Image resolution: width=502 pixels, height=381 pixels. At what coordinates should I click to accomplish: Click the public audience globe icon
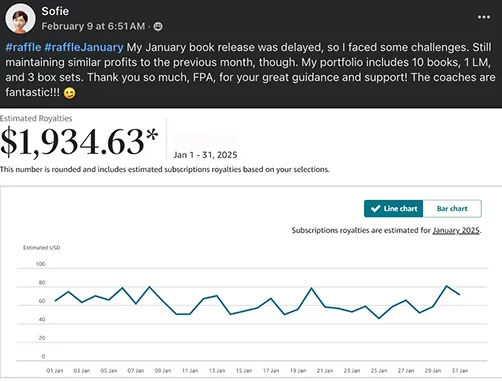point(158,26)
